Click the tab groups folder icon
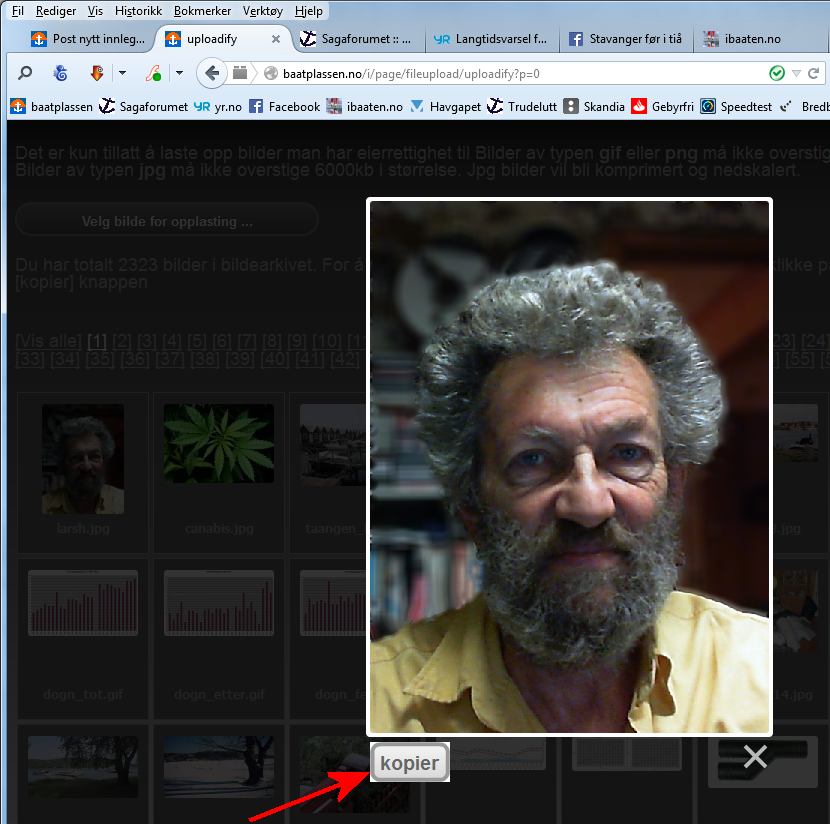 click(240, 73)
